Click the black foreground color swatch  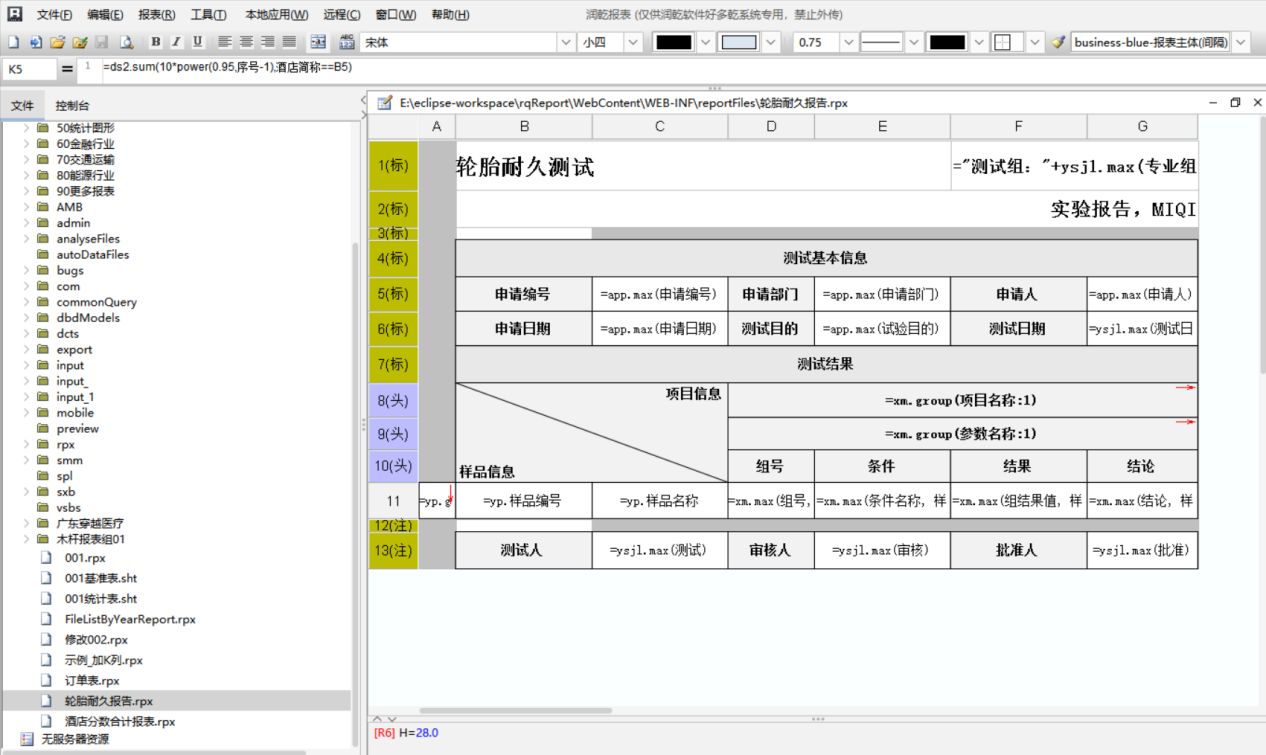[673, 42]
